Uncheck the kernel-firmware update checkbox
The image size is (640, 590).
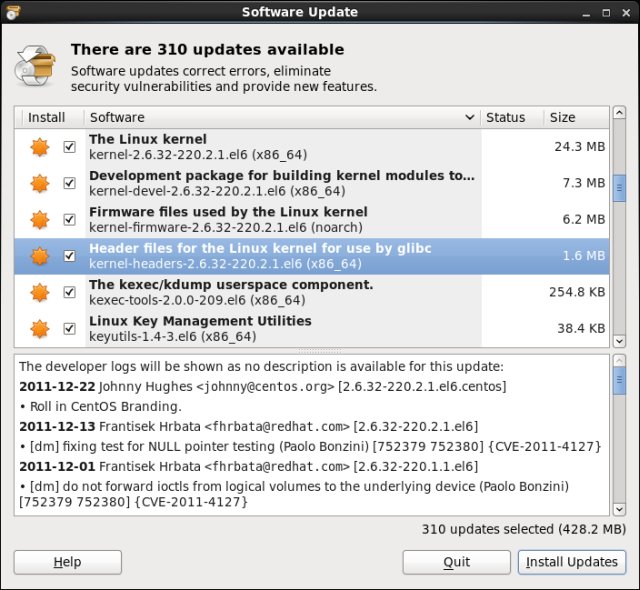tap(69, 220)
